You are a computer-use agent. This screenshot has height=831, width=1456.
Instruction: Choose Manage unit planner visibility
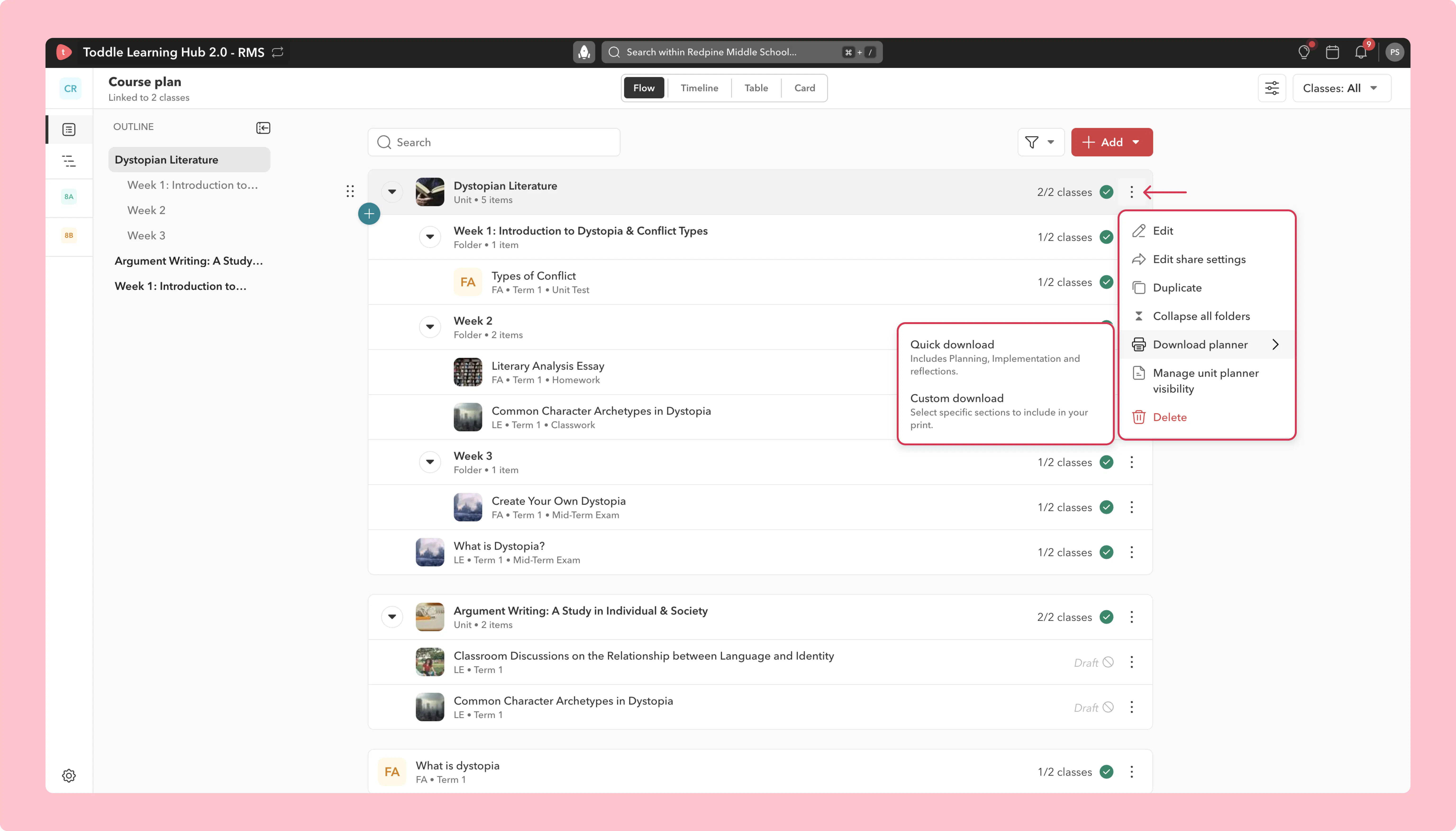1206,381
